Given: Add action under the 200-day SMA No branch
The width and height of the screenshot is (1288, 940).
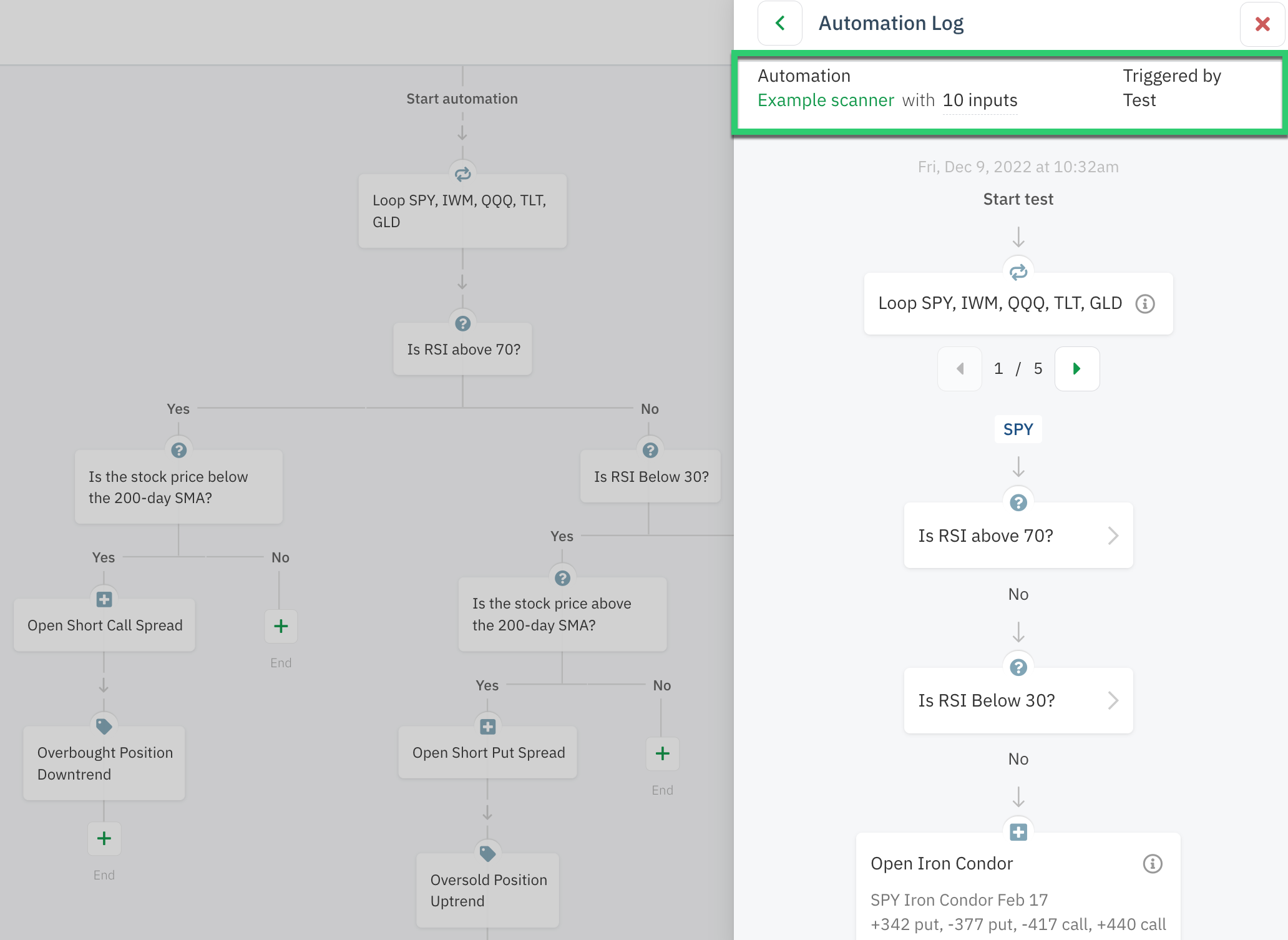Looking at the screenshot, I should pyautogui.click(x=281, y=626).
